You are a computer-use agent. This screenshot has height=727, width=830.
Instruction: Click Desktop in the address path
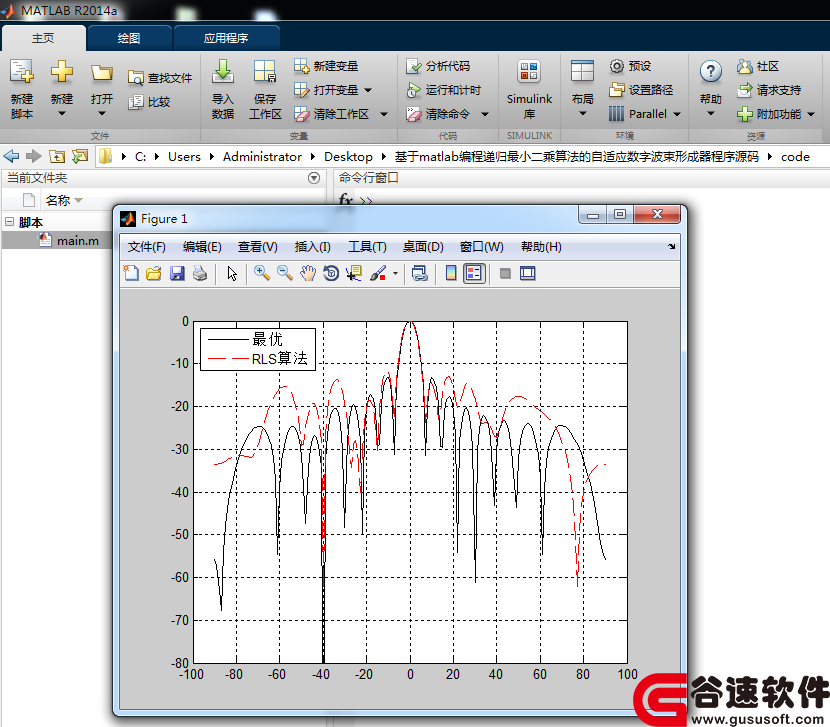(348, 157)
